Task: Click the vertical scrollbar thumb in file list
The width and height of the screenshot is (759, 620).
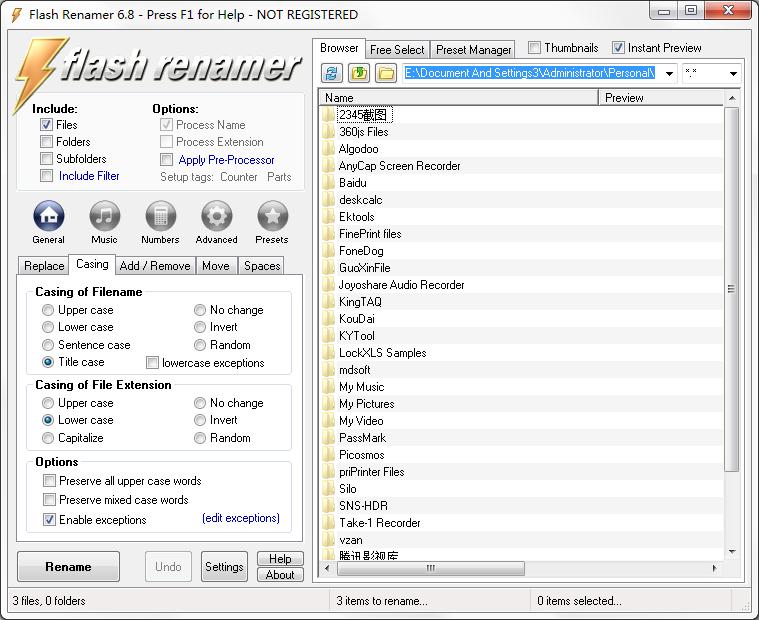Action: point(731,289)
